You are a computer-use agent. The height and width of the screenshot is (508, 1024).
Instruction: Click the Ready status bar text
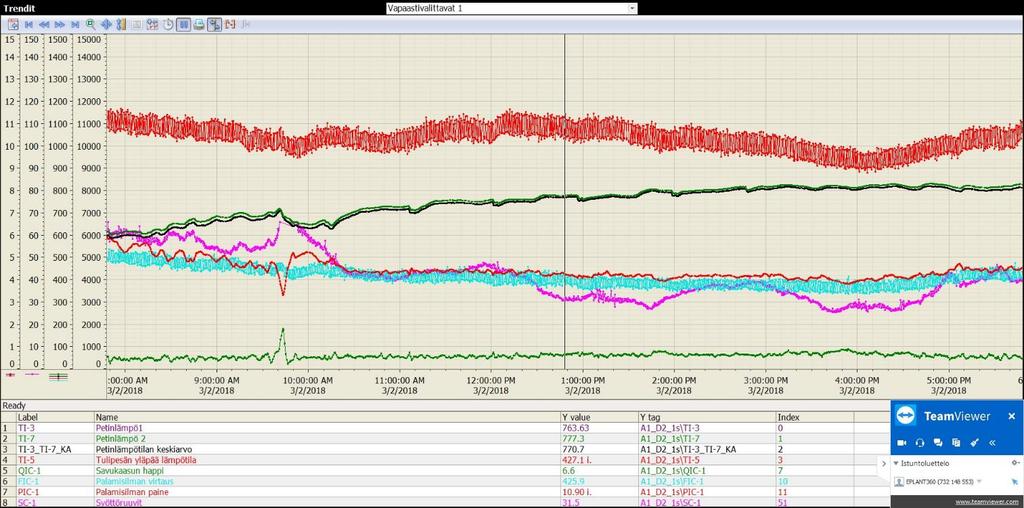14,405
